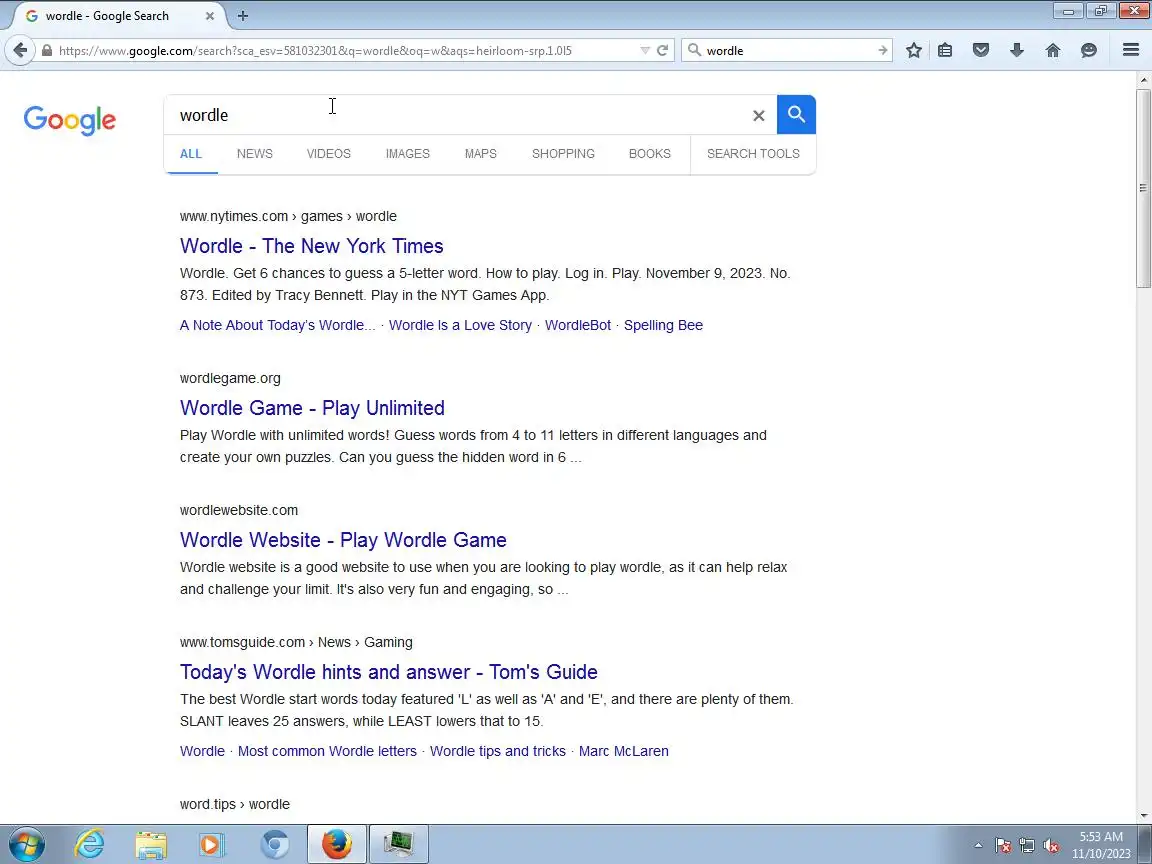Reload the page with the refresh icon
This screenshot has width=1152, height=864.
tap(662, 50)
